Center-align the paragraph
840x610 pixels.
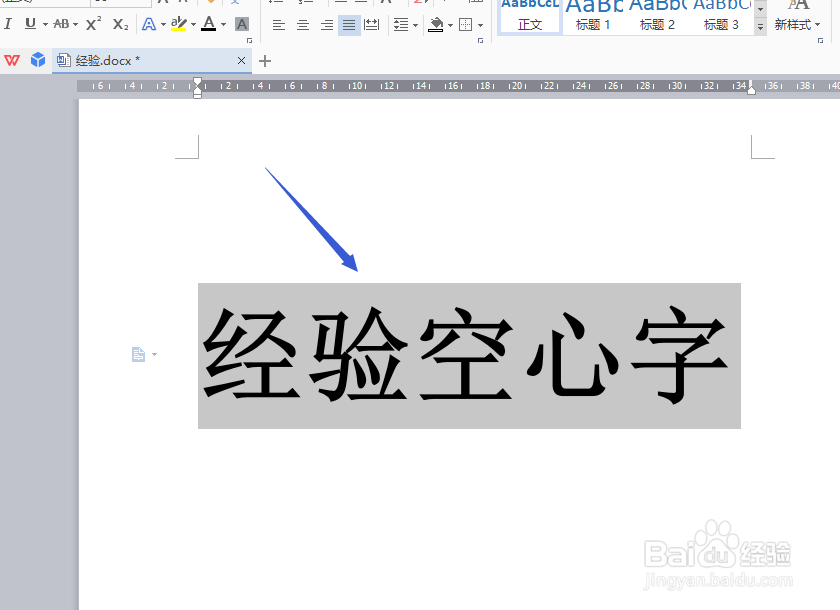(x=302, y=24)
